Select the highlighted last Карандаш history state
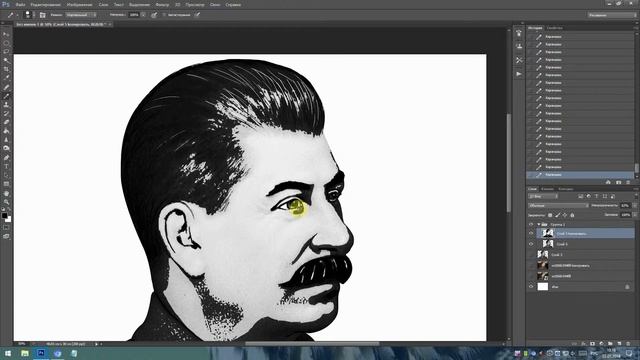640x360 pixels. pyautogui.click(x=580, y=175)
